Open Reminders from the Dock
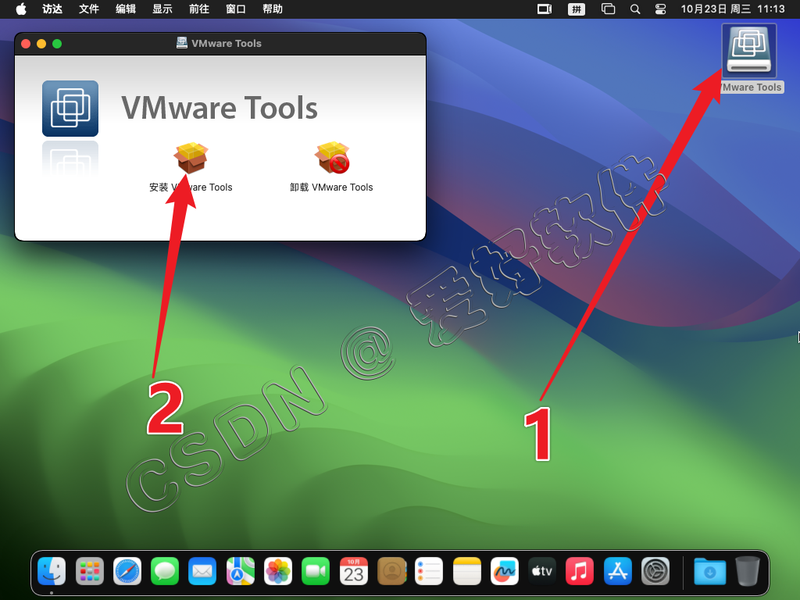The width and height of the screenshot is (800, 600). [x=429, y=571]
